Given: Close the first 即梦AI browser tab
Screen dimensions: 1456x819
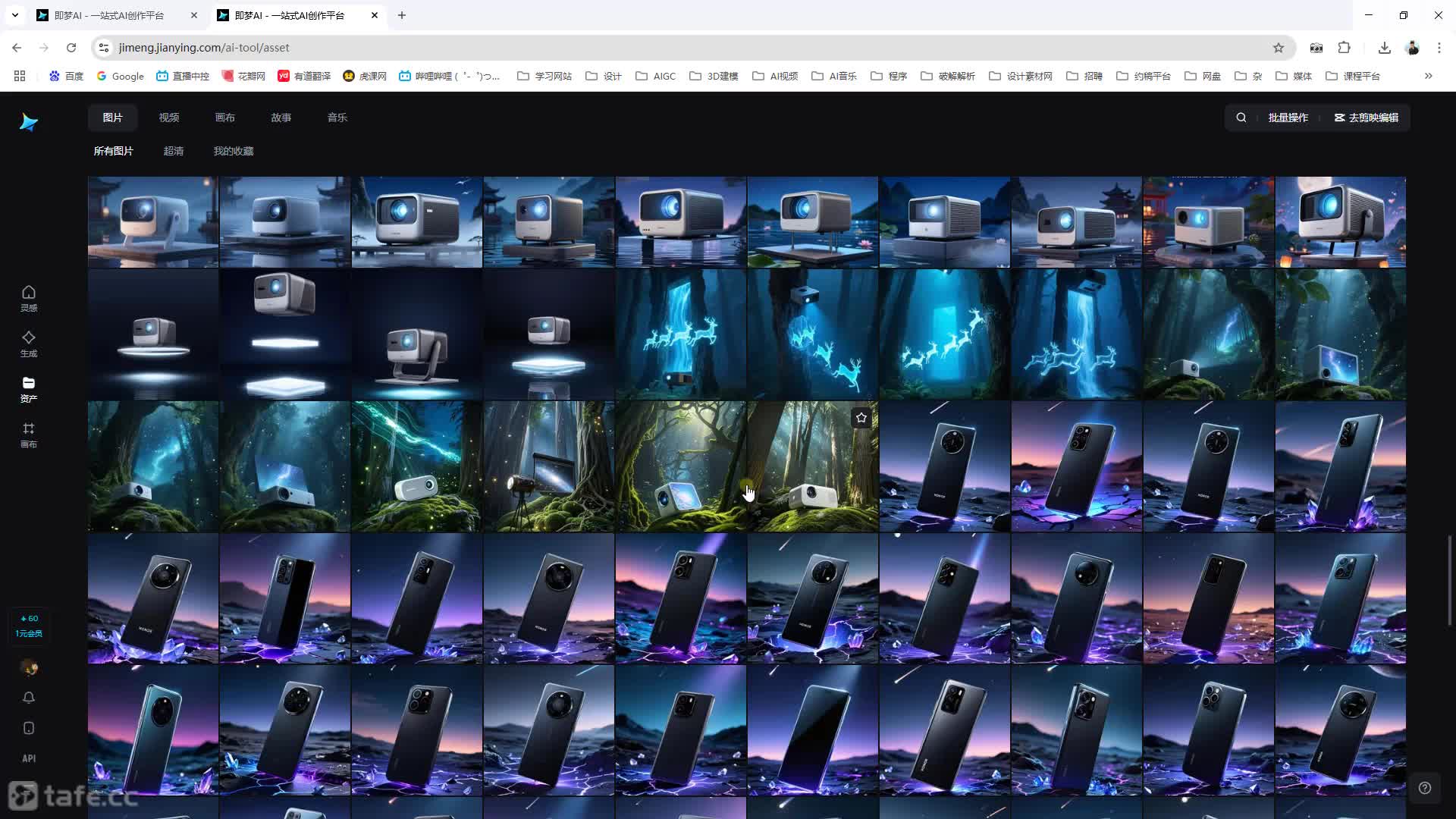Looking at the screenshot, I should [x=194, y=15].
